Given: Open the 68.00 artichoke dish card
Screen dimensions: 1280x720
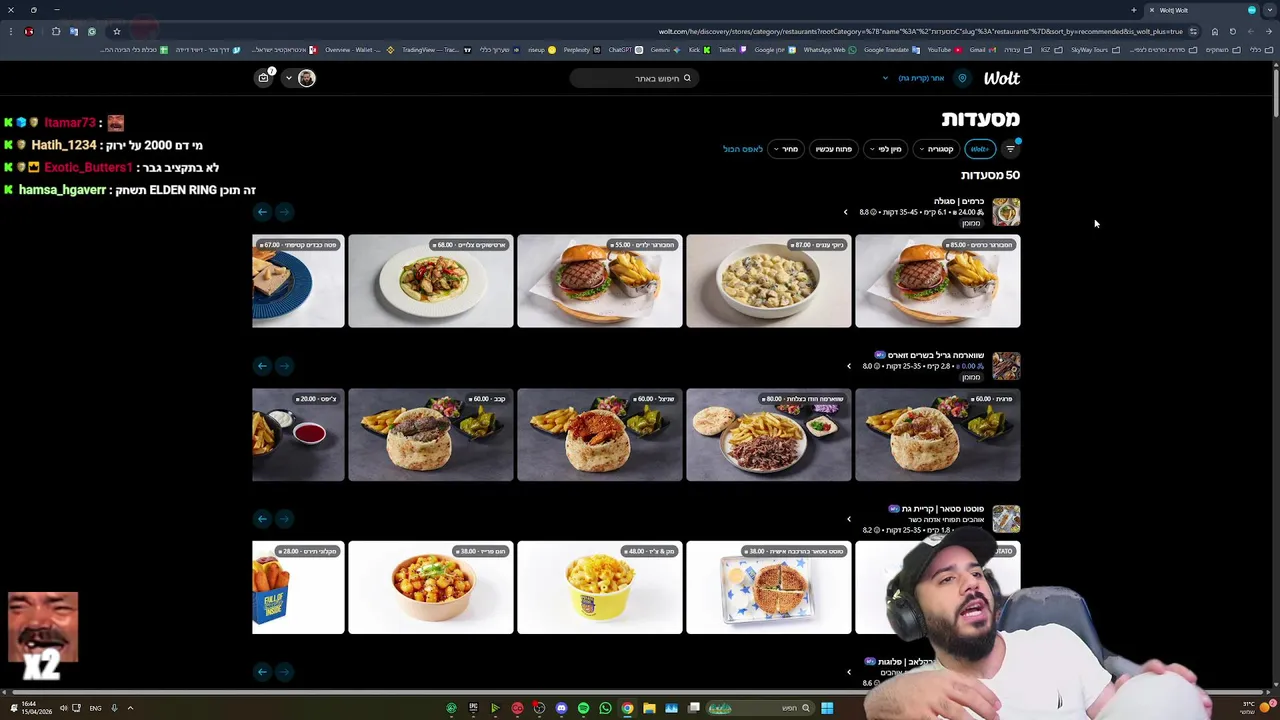Looking at the screenshot, I should (x=431, y=281).
